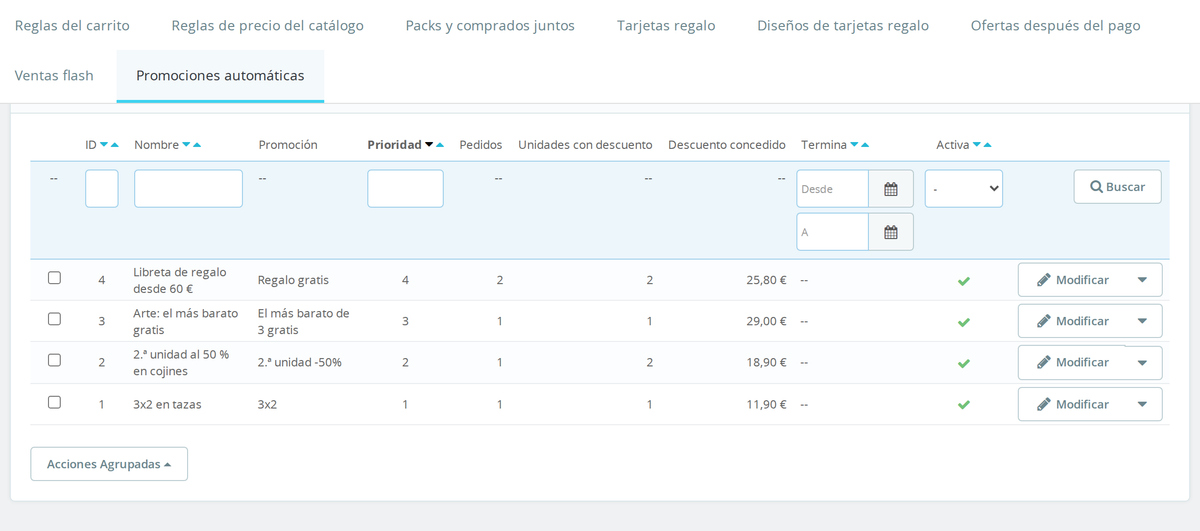Sort ID column ascending arrow
Viewport: 1200px width, 531px height.
115,145
